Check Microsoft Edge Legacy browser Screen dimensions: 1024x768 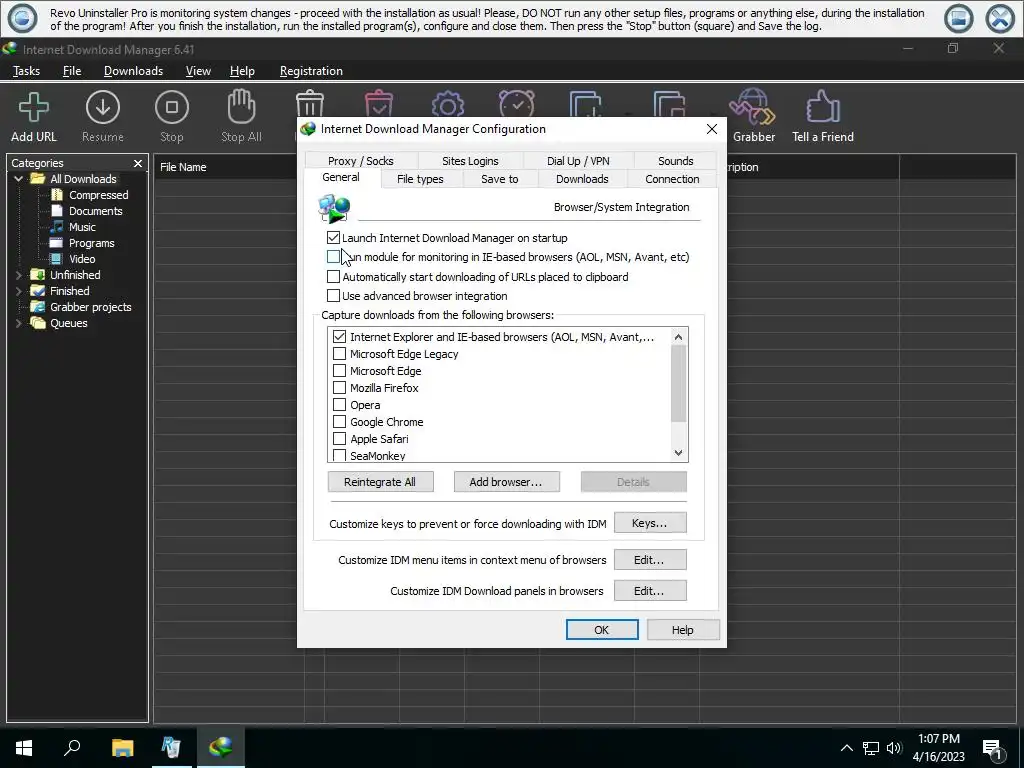click(339, 354)
